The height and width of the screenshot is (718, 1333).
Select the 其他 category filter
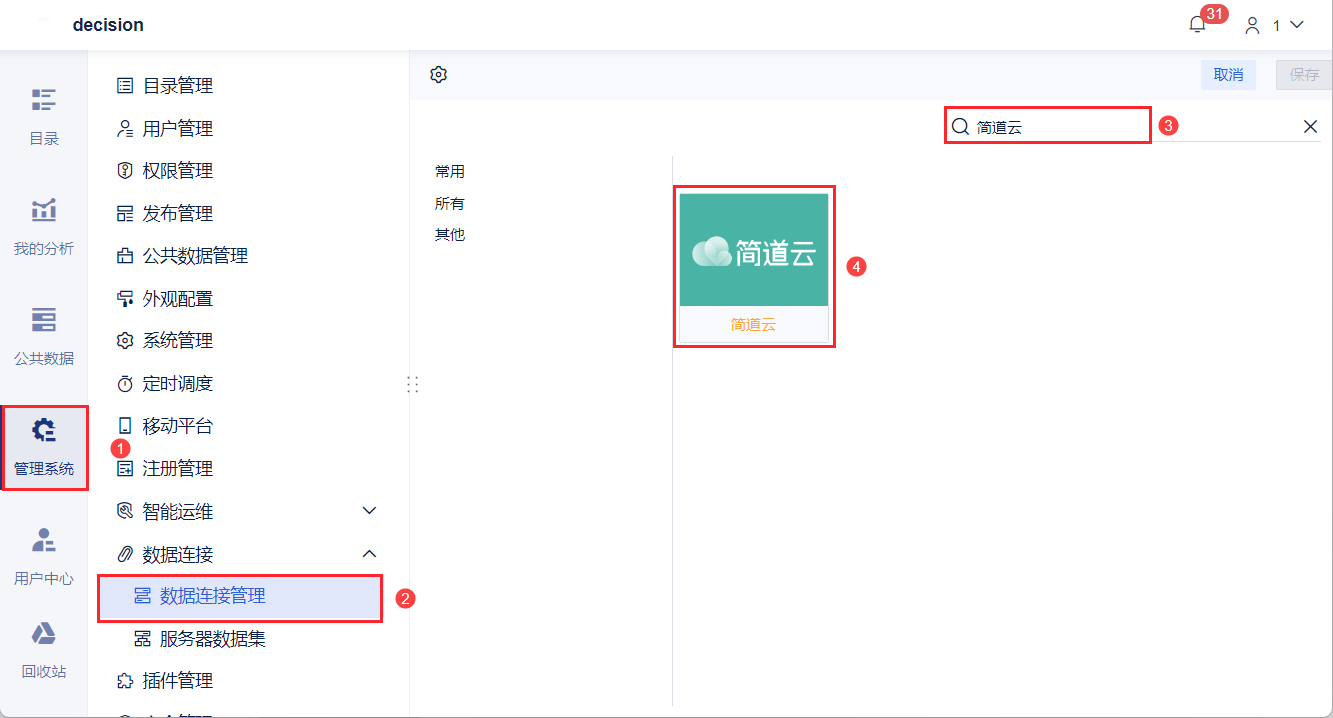[x=450, y=235]
